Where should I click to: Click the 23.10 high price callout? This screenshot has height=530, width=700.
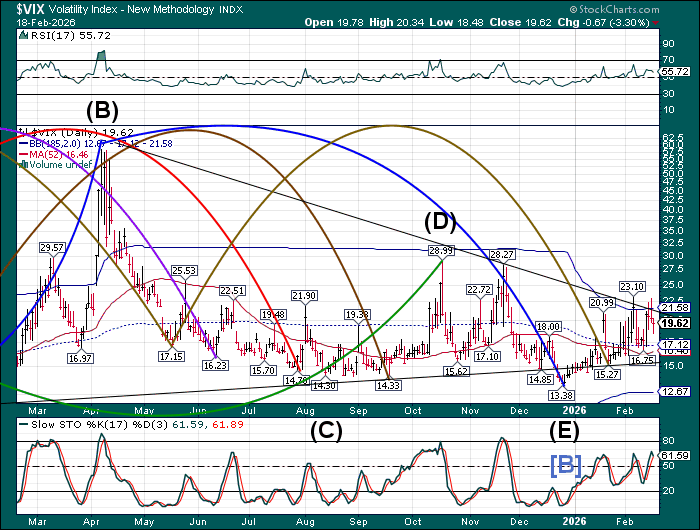632,287
